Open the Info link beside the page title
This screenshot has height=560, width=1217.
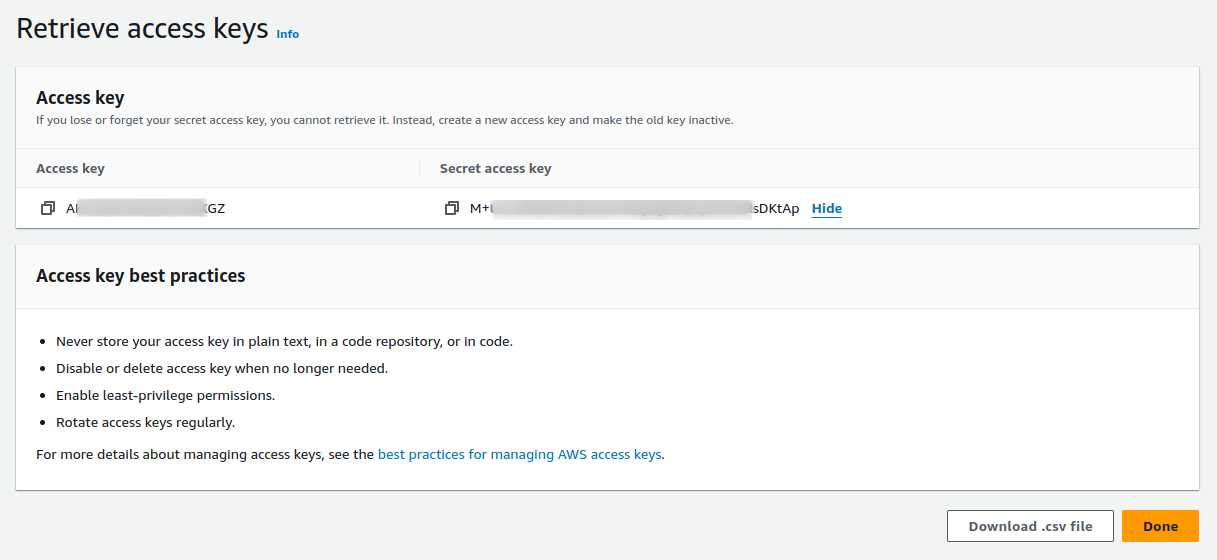(x=287, y=34)
